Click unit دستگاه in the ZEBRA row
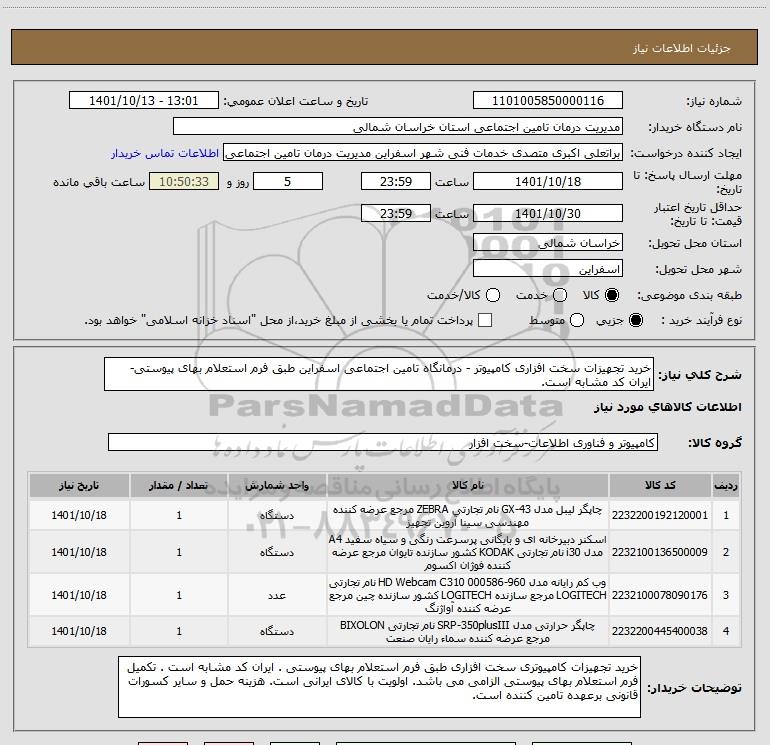Viewport: 770px width, 745px height. (277, 516)
